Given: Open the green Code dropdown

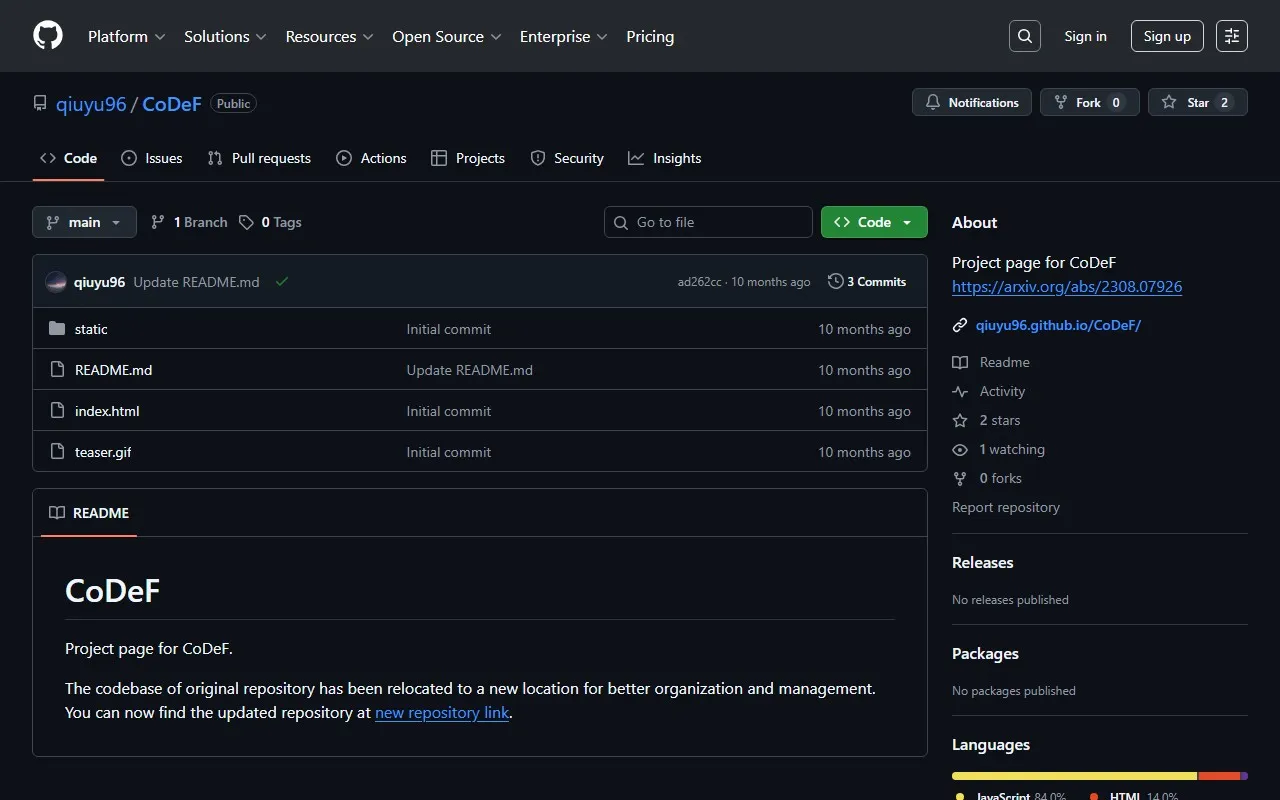Looking at the screenshot, I should coord(874,222).
